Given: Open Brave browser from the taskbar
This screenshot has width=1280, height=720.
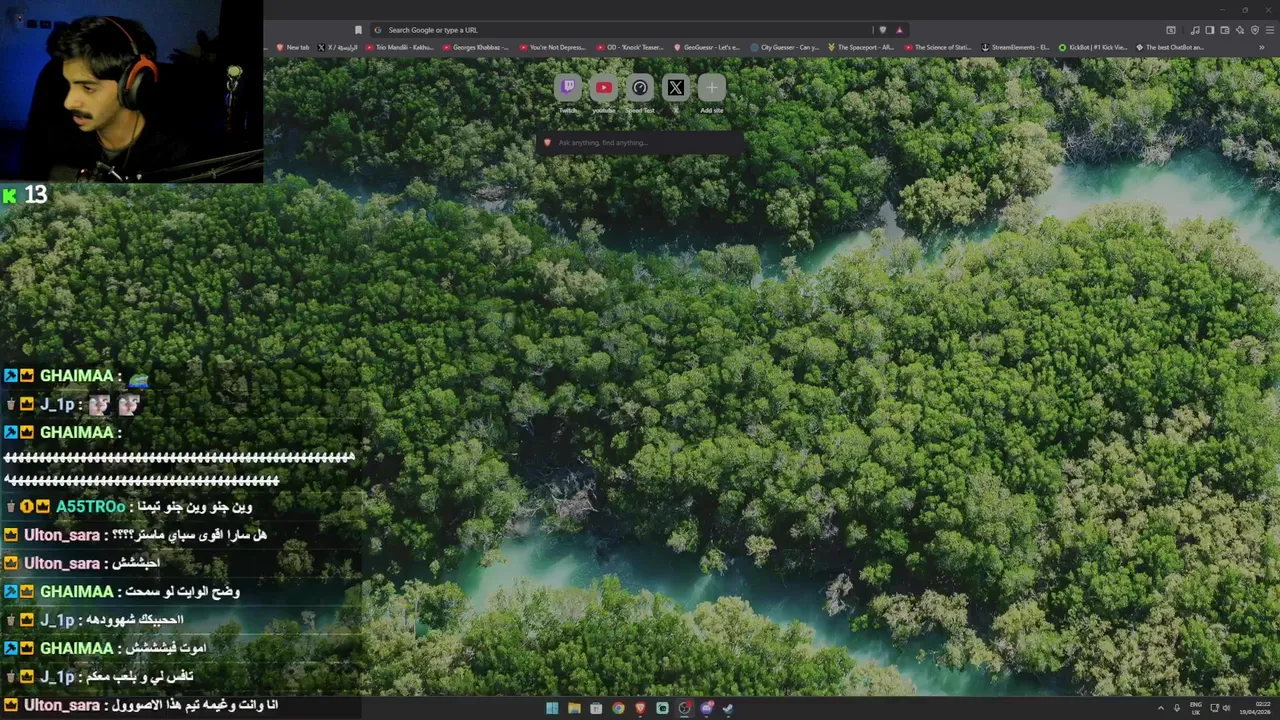Looking at the screenshot, I should pyautogui.click(x=640, y=708).
